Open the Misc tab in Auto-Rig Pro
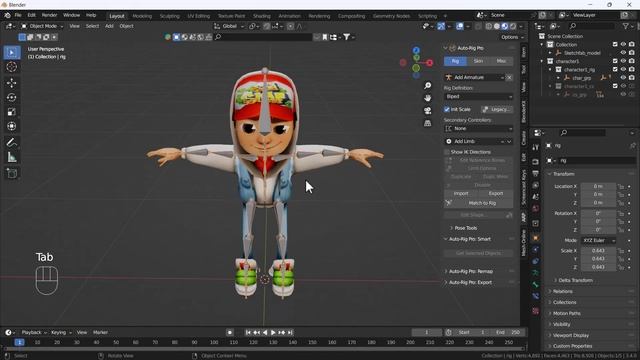 point(501,61)
